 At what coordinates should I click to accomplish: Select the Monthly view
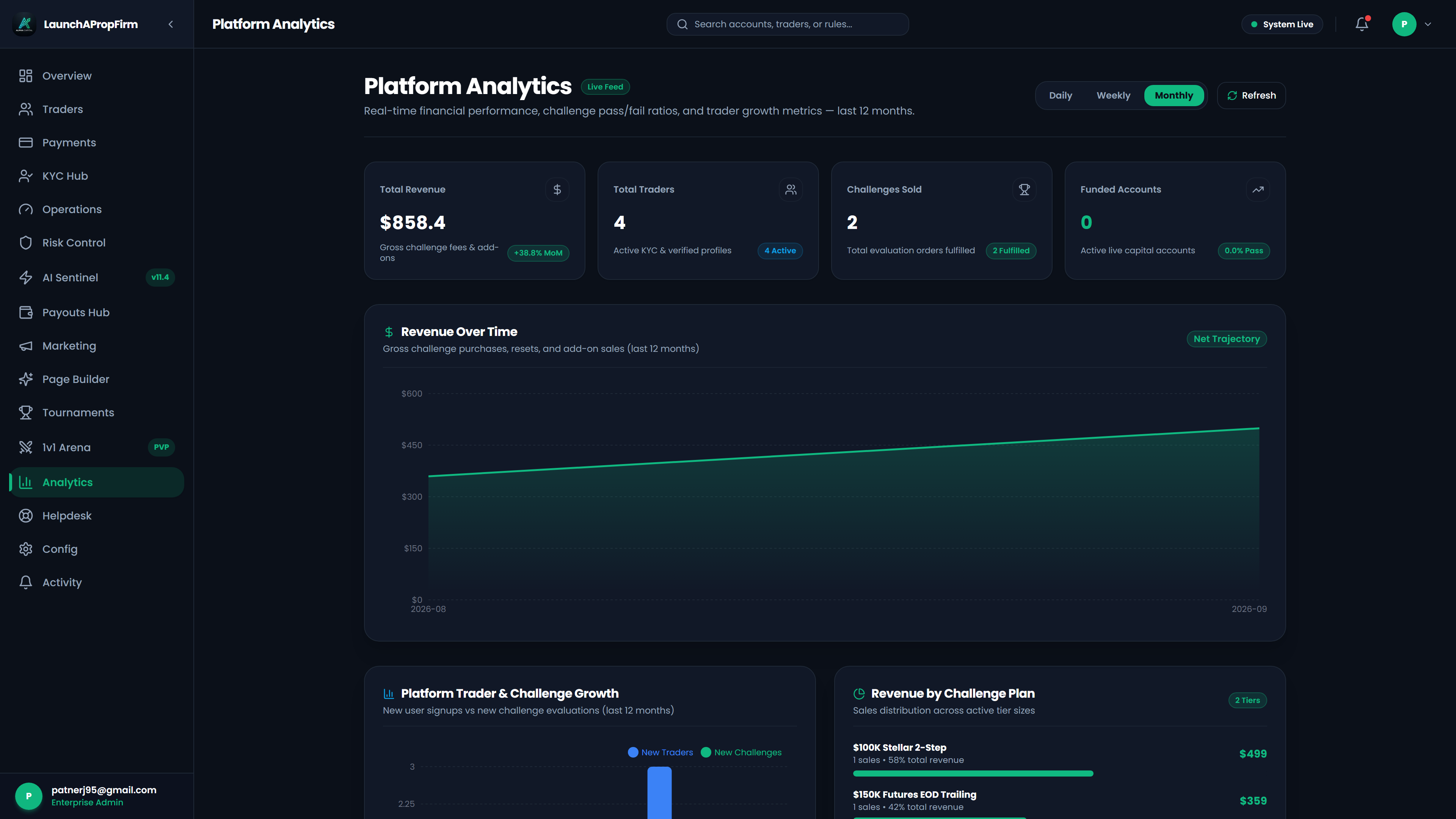coord(1174,96)
